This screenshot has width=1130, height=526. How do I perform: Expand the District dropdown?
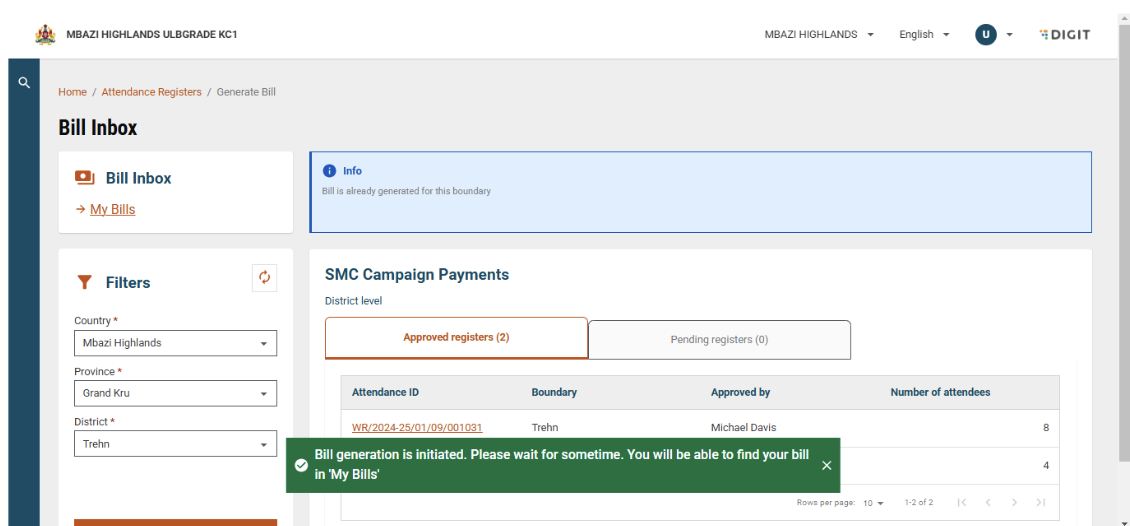point(175,444)
